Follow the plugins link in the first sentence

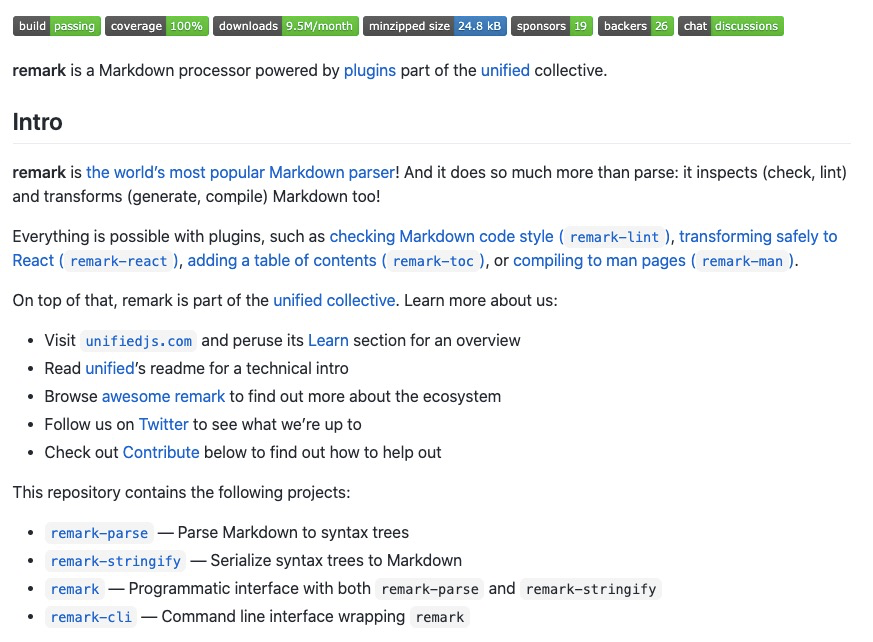click(370, 71)
